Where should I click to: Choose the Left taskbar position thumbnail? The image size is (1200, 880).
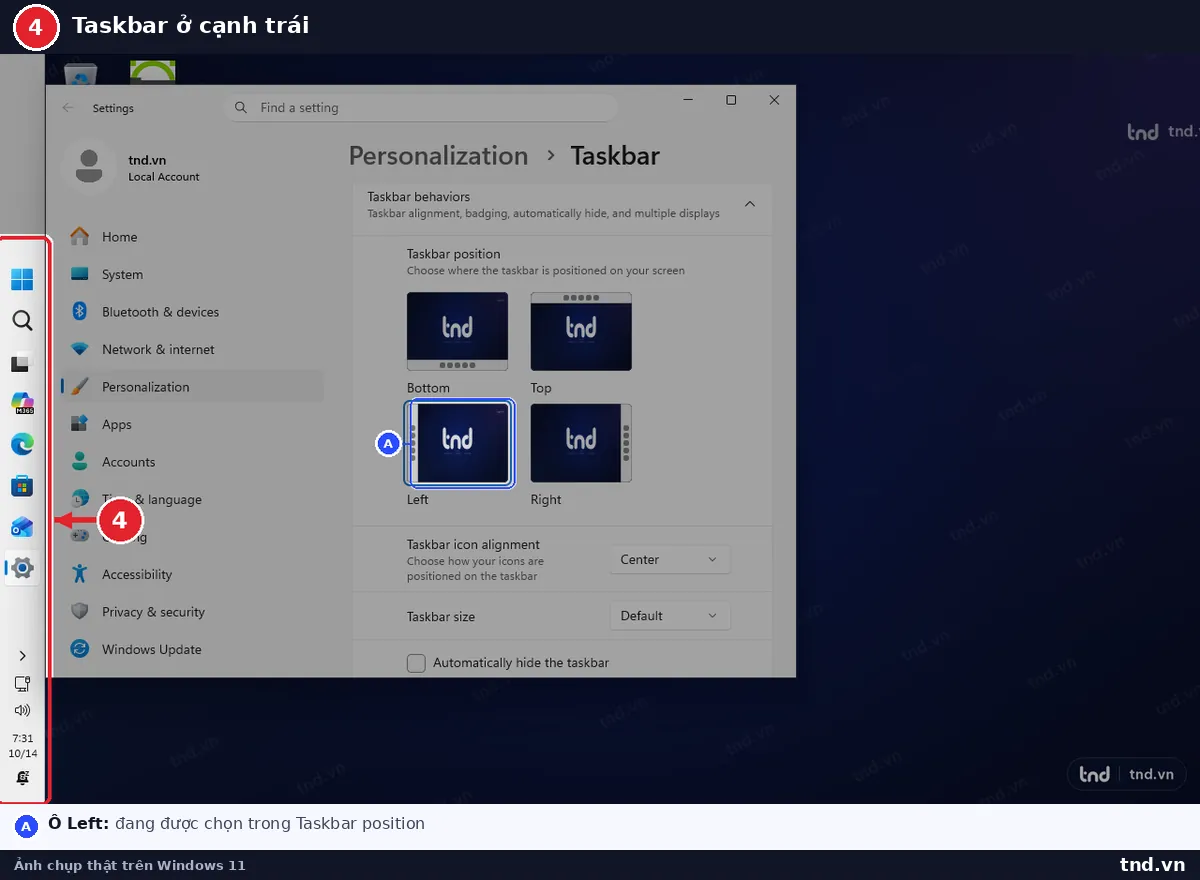(459, 444)
